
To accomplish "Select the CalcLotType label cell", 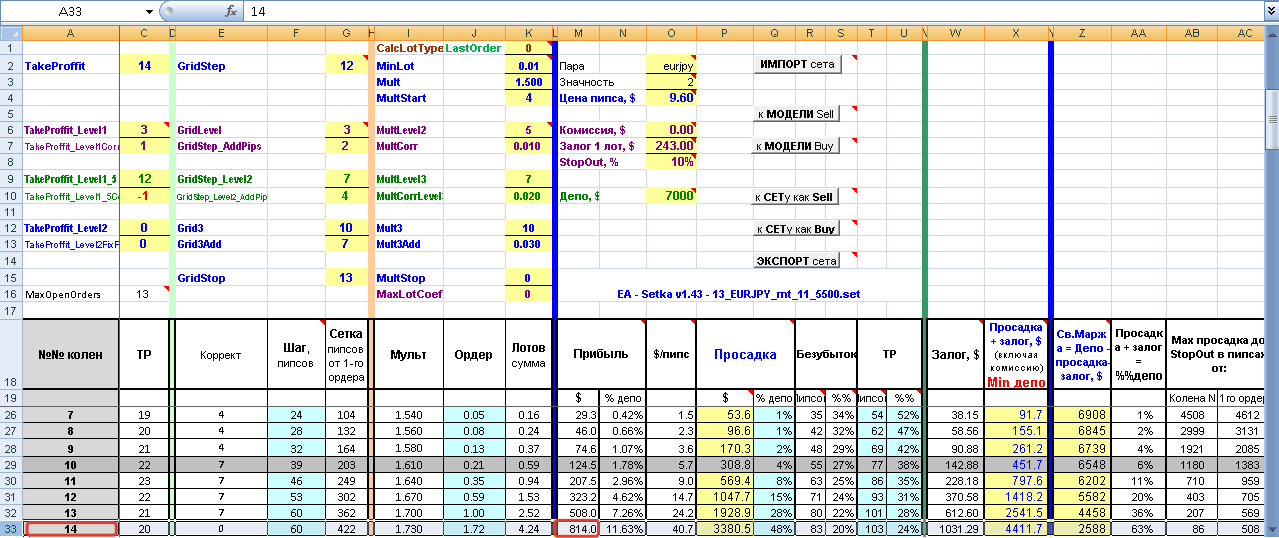I will [409, 48].
